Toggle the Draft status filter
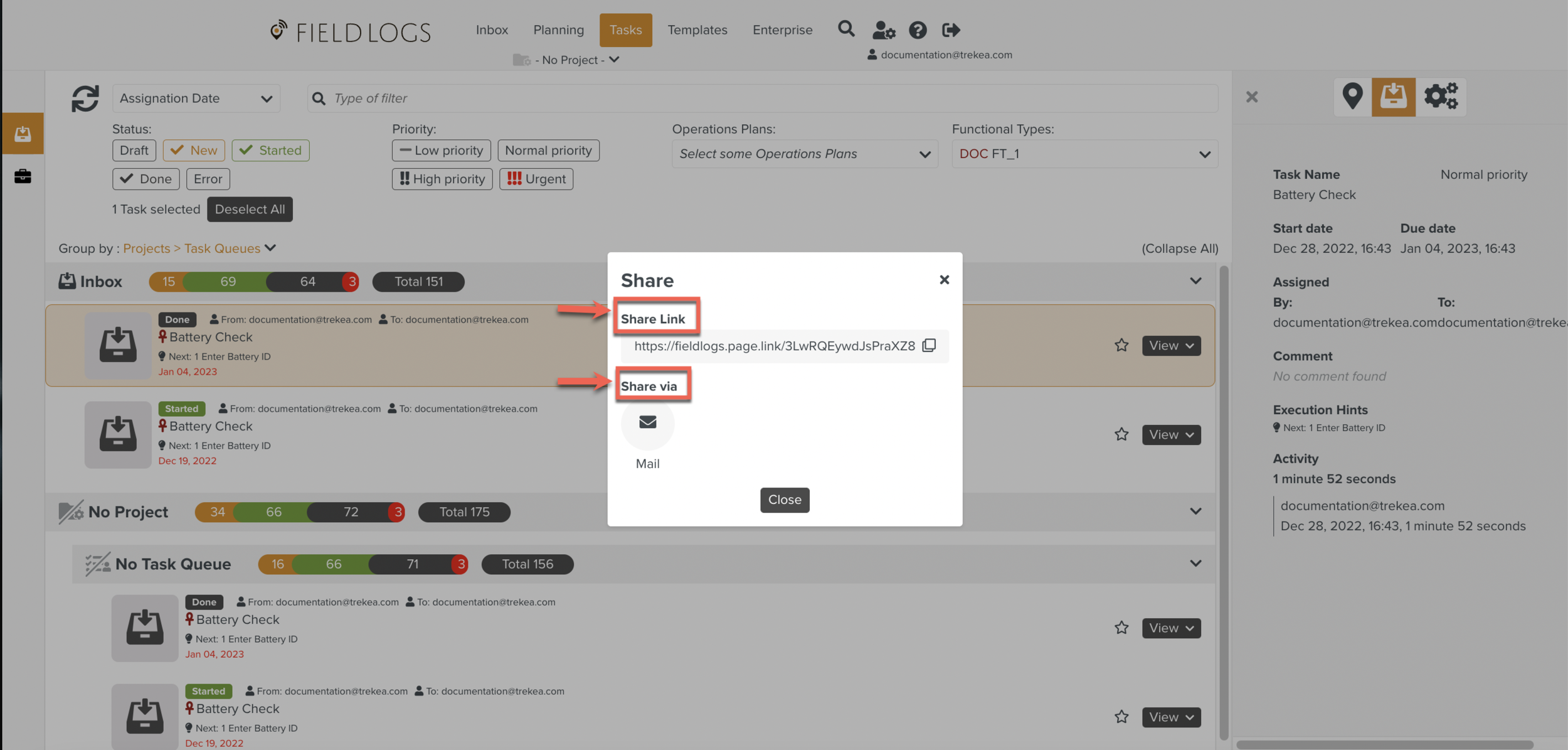 (134, 151)
